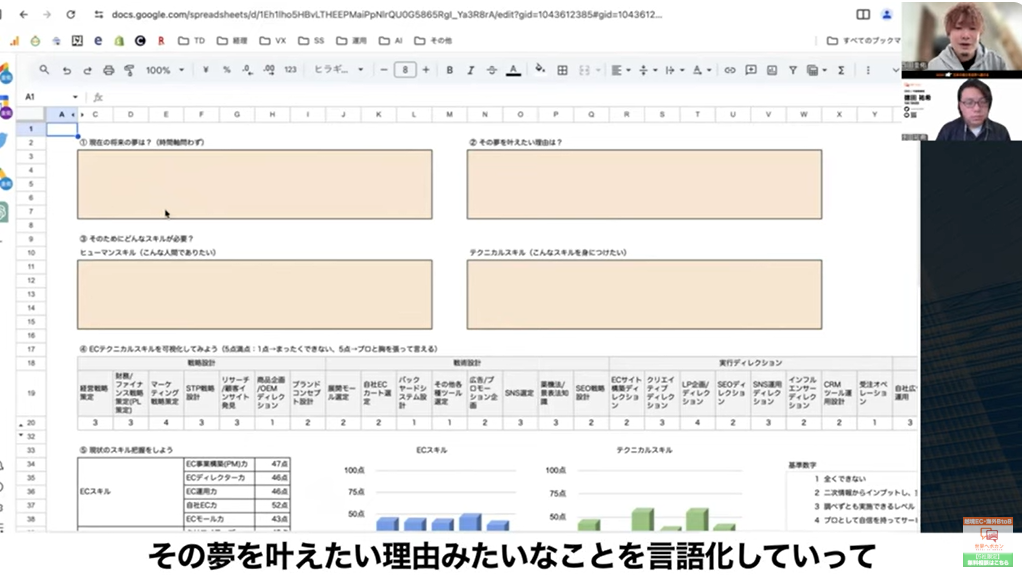This screenshot has height=576, width=1022.
Task: Format as currency with yen icon
Action: (206, 70)
